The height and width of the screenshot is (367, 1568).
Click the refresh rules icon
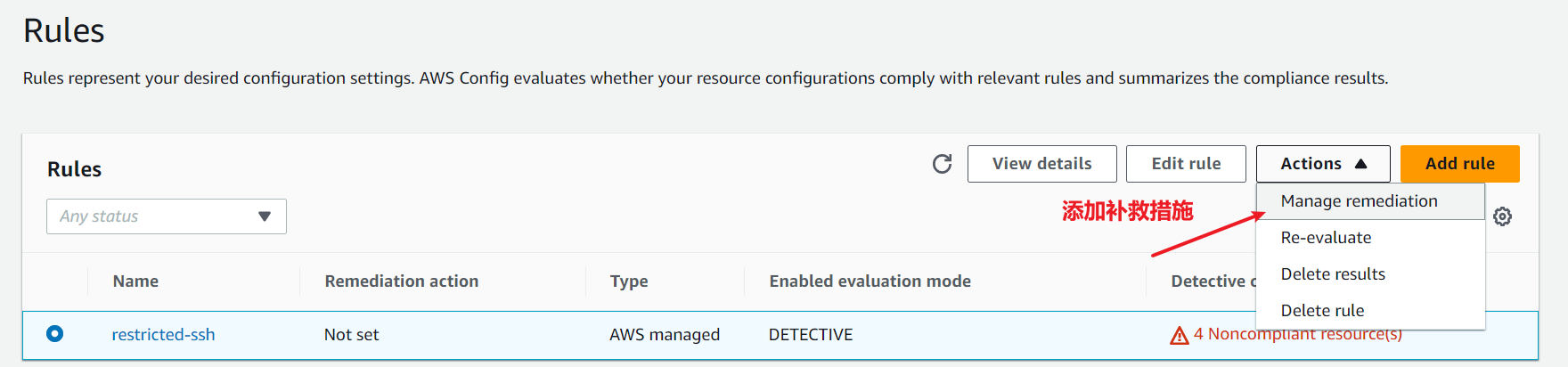click(x=942, y=164)
